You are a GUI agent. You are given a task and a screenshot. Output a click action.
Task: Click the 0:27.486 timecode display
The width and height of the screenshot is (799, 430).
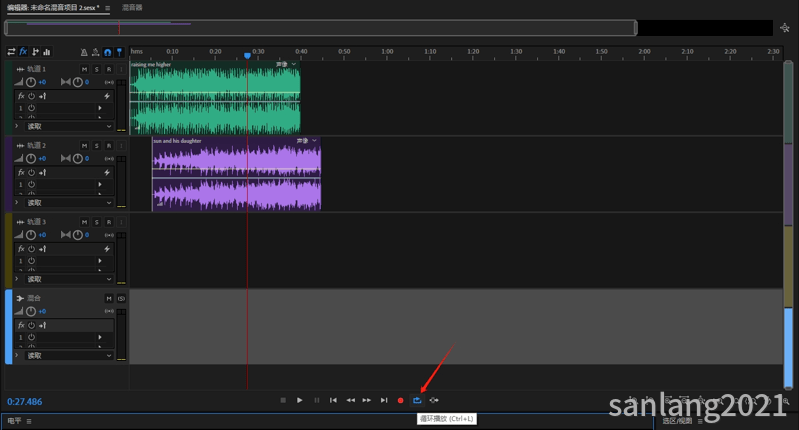24,401
